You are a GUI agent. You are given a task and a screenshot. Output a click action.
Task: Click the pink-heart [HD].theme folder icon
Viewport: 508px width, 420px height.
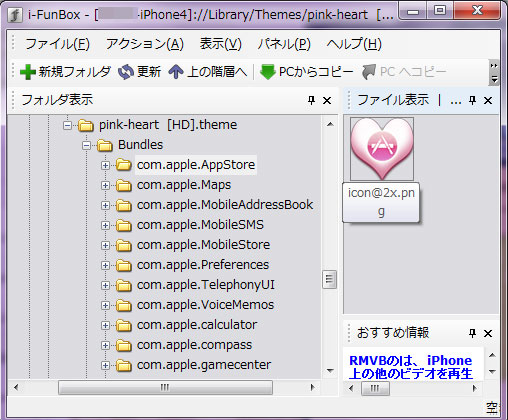[x=86, y=125]
